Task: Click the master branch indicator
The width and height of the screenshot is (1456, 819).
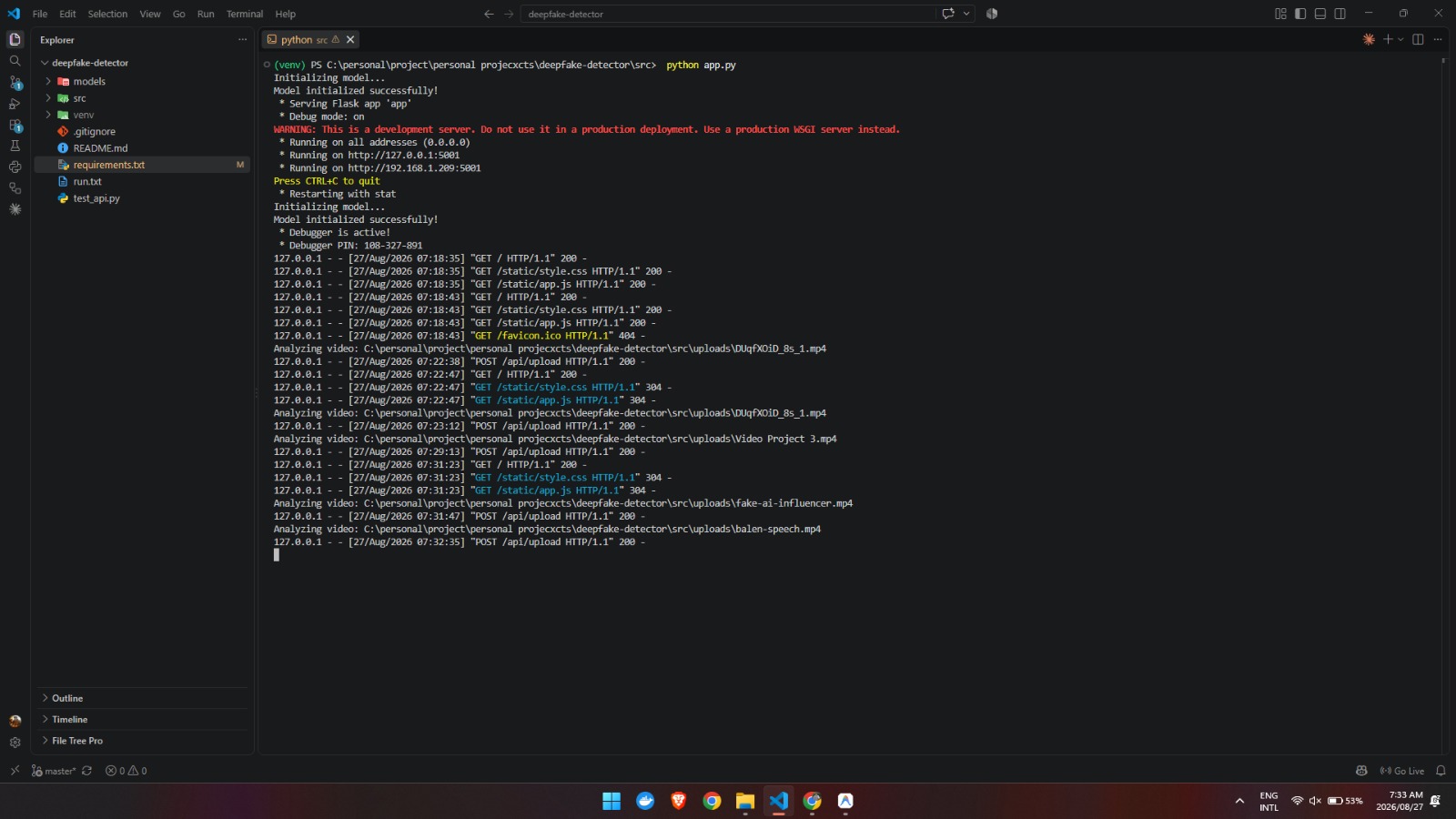Action: click(x=54, y=771)
